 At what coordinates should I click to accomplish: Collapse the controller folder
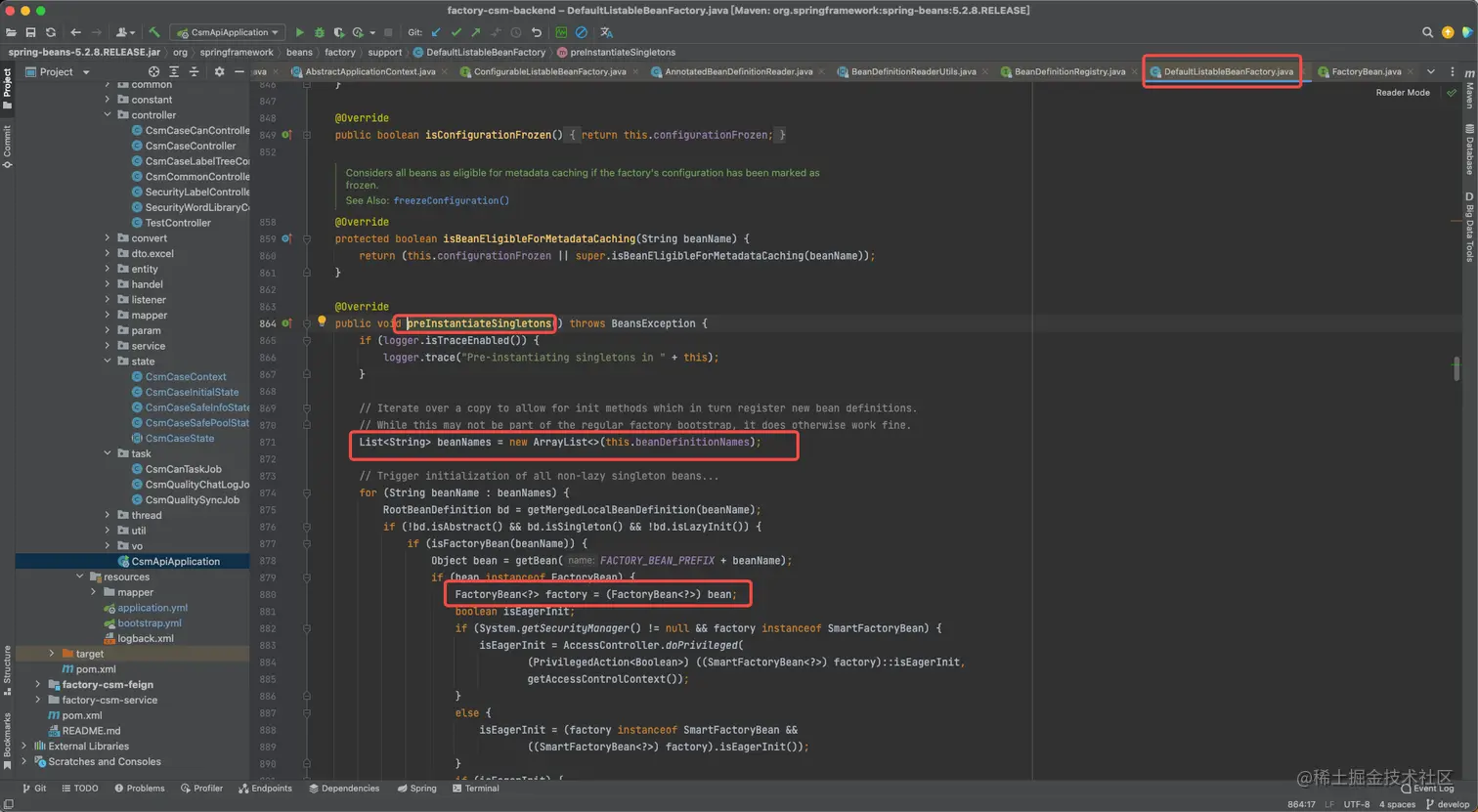coord(108,115)
